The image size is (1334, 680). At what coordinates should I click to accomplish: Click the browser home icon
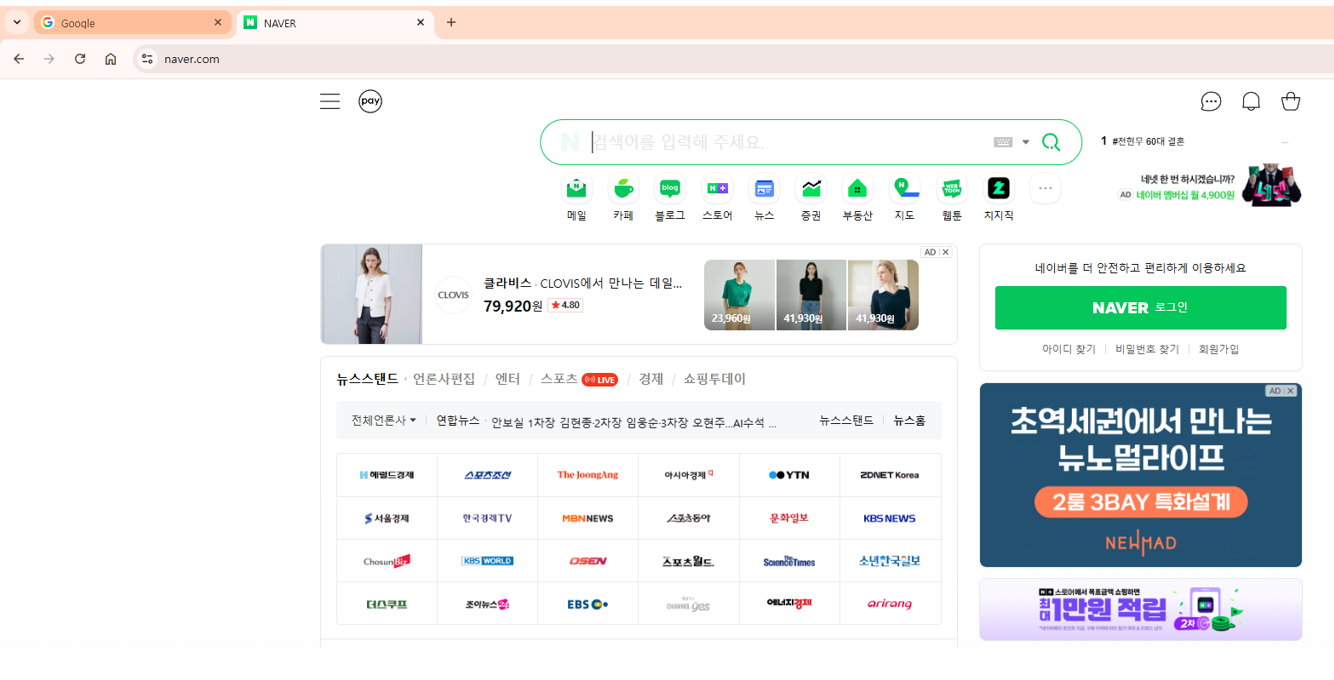tap(111, 59)
